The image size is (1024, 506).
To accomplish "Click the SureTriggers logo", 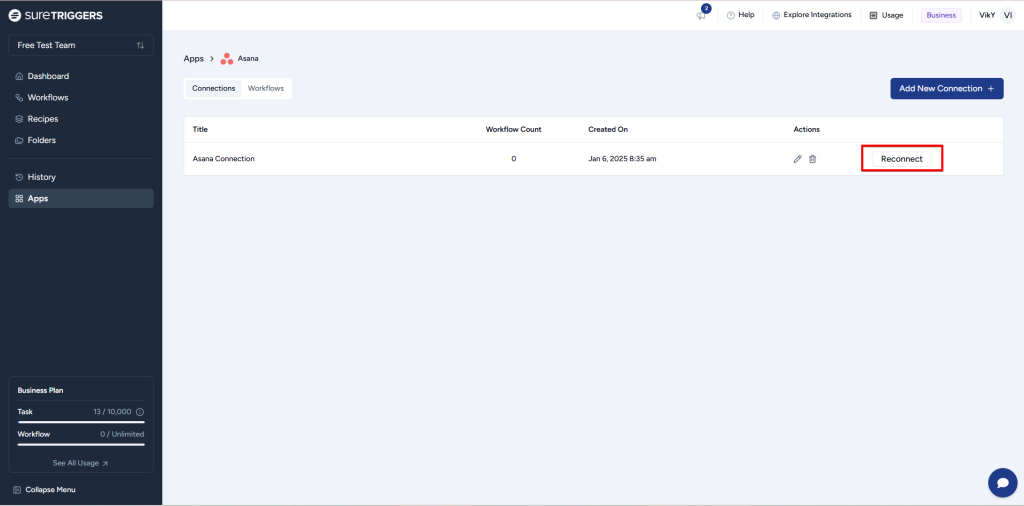I will pyautogui.click(x=56, y=15).
